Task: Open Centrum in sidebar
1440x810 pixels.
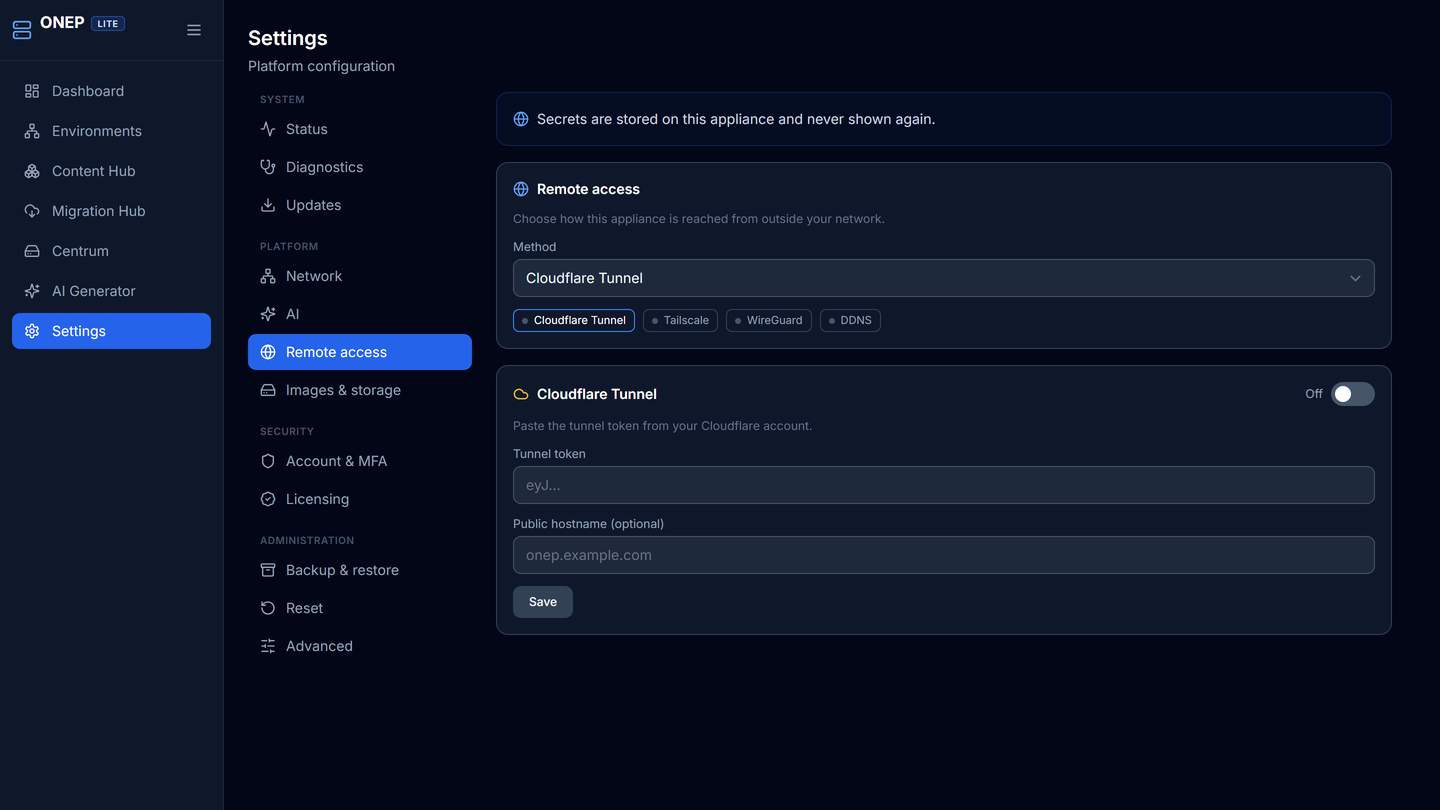Action: point(111,251)
